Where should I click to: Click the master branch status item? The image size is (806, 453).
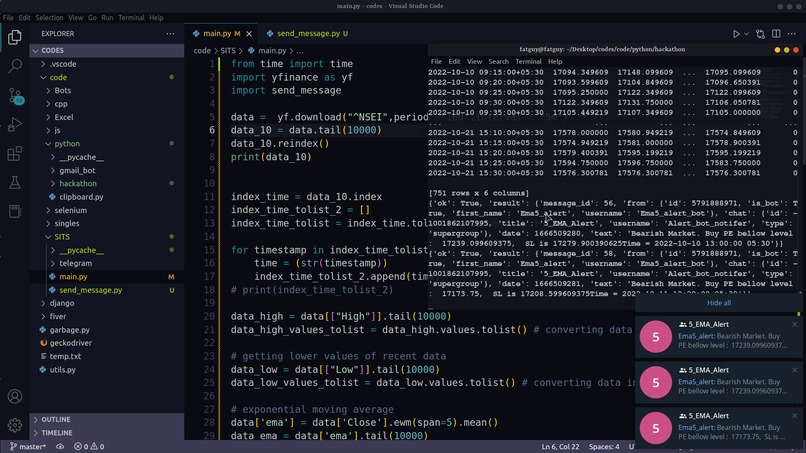pos(28,446)
